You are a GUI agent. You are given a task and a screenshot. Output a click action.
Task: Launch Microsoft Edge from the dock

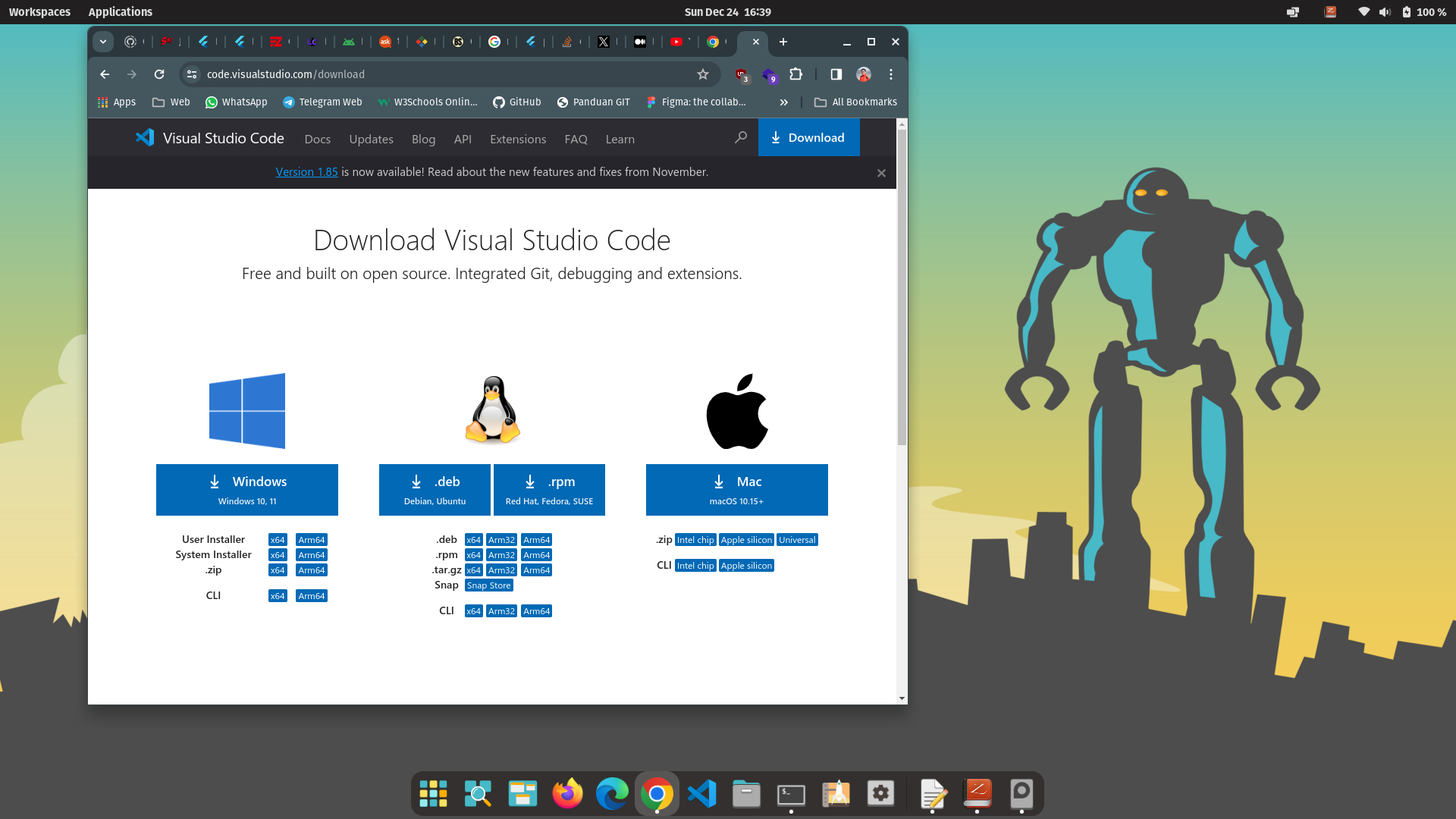612,793
